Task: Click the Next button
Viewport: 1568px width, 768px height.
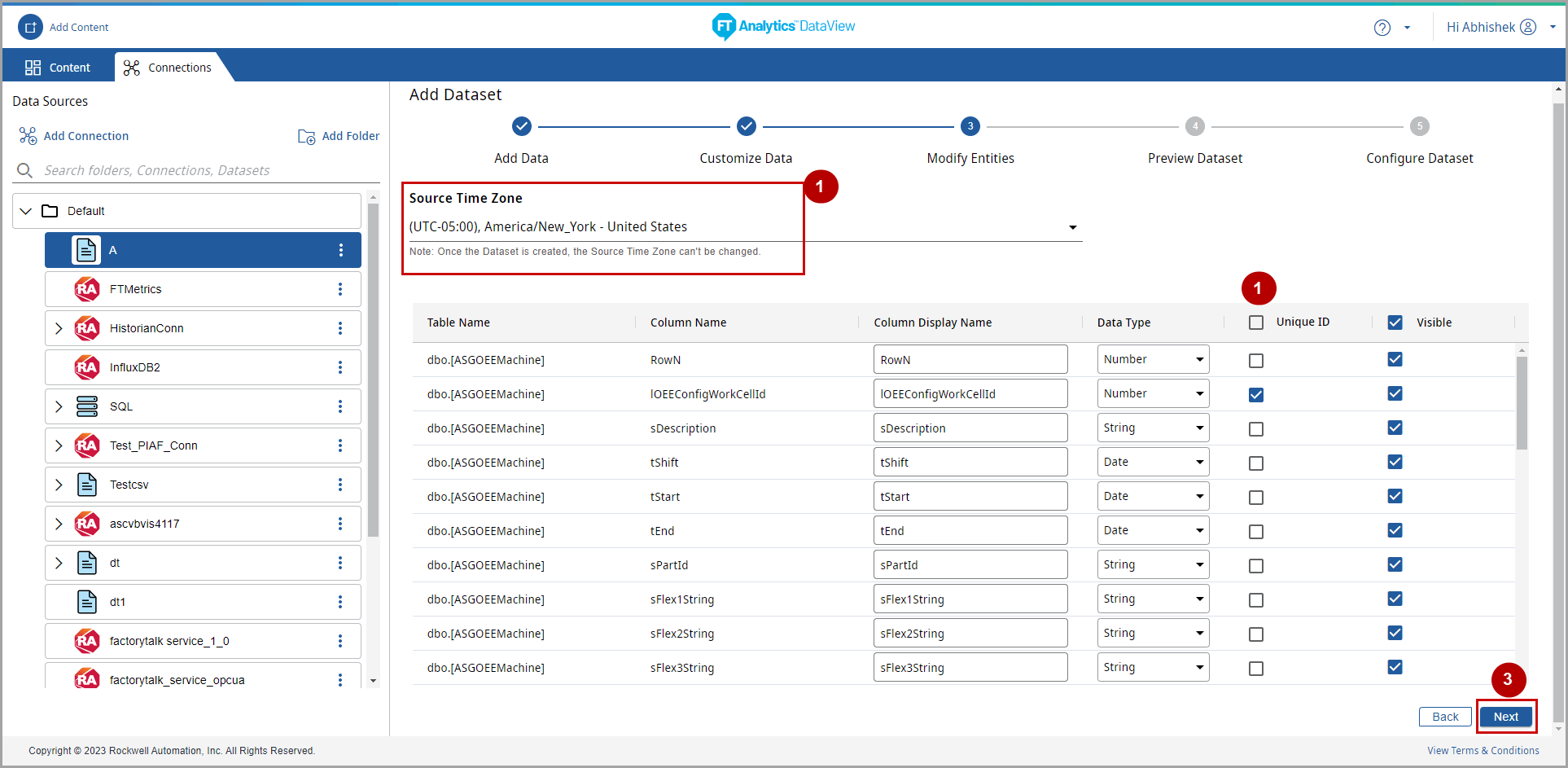Action: pos(1505,717)
